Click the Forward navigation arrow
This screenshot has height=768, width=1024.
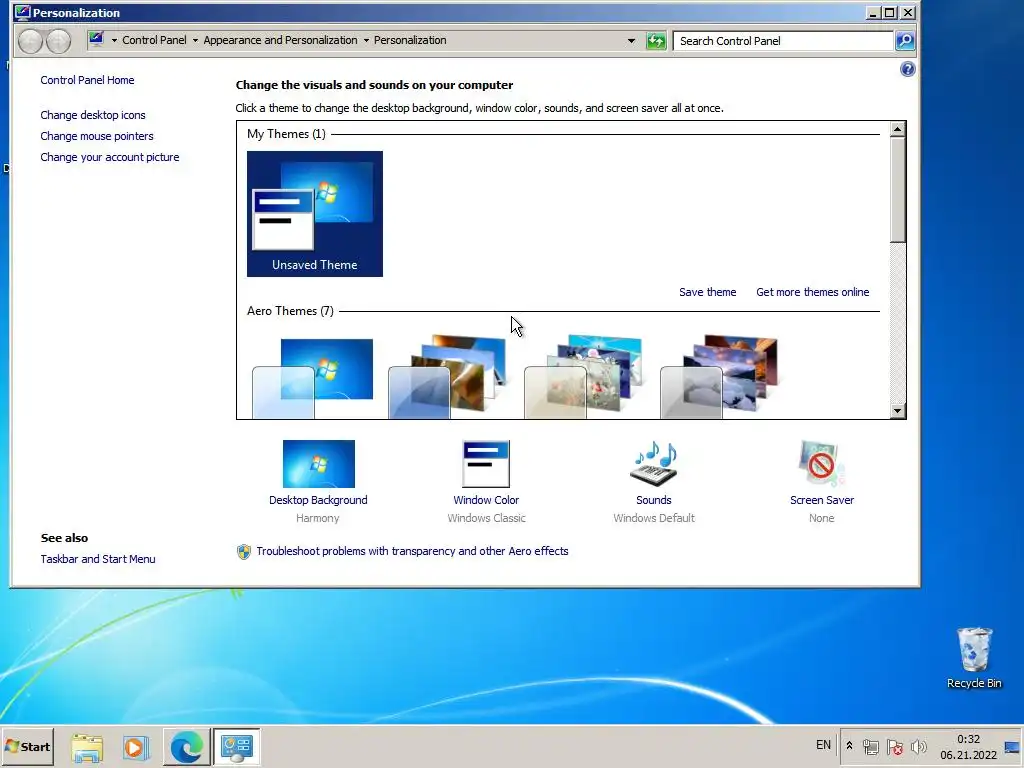[x=58, y=41]
